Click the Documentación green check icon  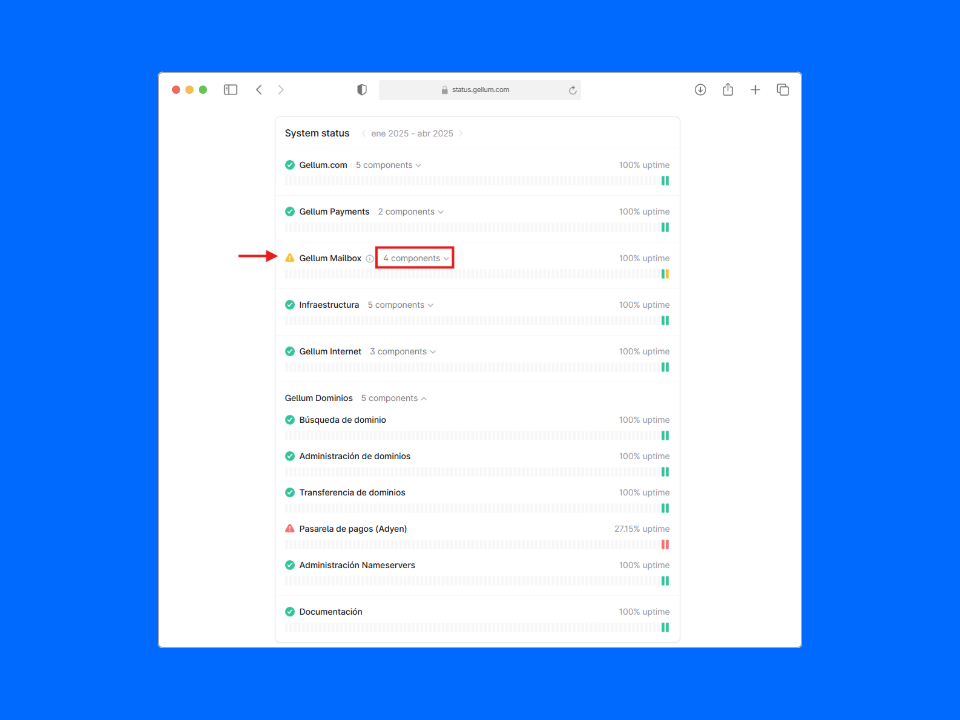click(x=290, y=611)
